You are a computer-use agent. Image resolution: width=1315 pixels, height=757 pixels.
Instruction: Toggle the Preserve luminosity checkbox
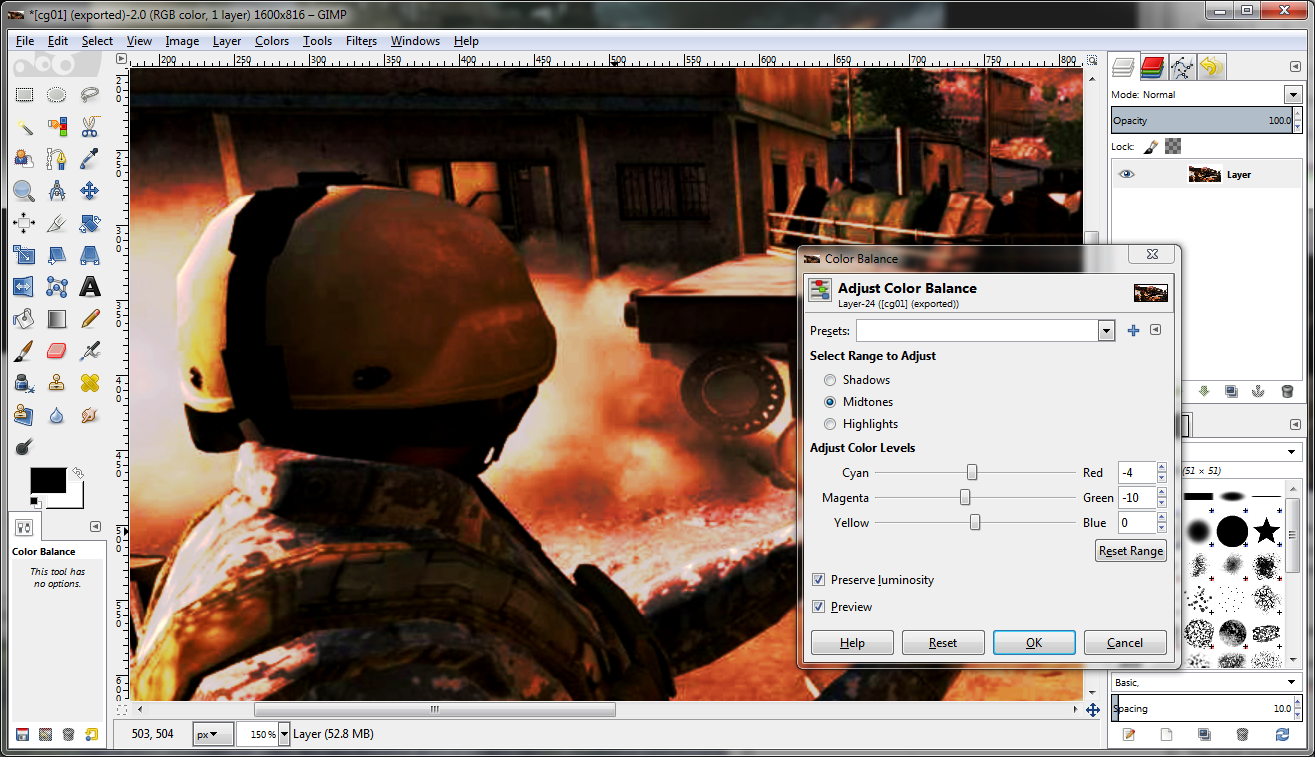(x=818, y=580)
